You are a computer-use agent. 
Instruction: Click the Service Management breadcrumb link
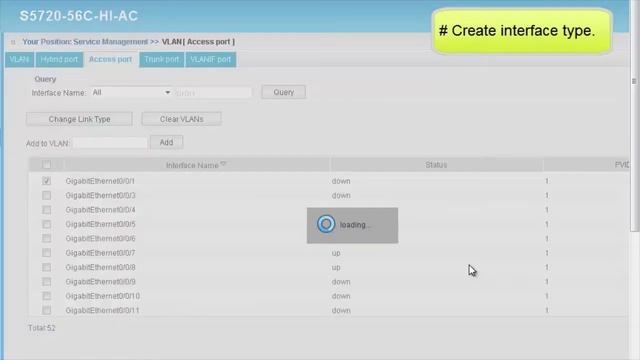point(111,42)
